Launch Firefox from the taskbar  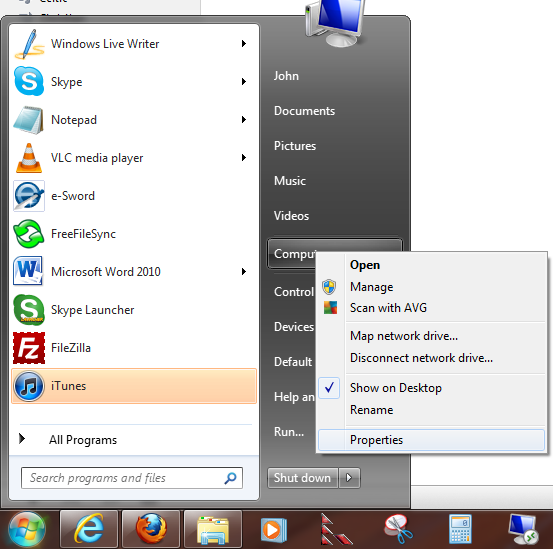151,529
